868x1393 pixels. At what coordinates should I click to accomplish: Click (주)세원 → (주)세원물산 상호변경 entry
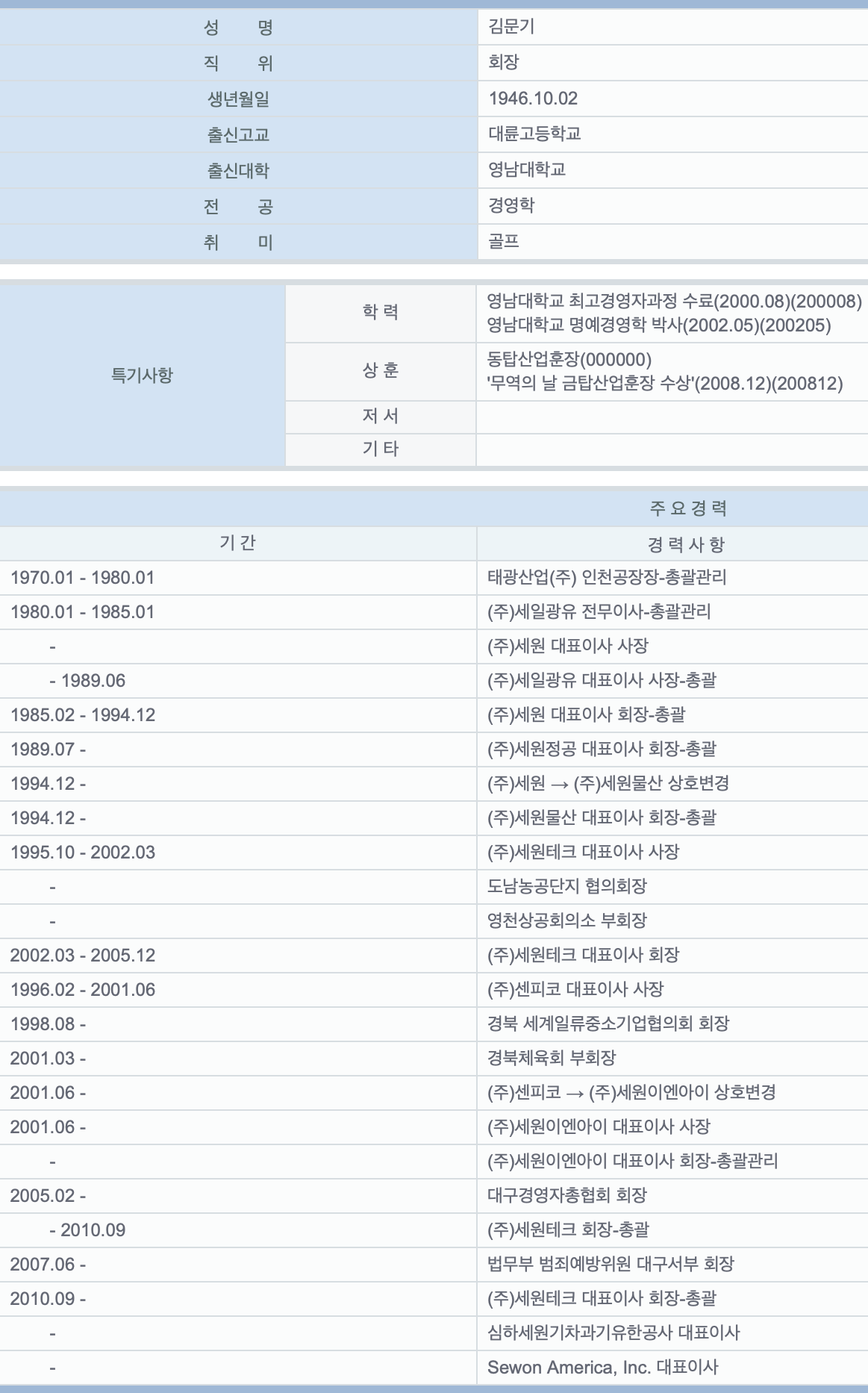608,783
